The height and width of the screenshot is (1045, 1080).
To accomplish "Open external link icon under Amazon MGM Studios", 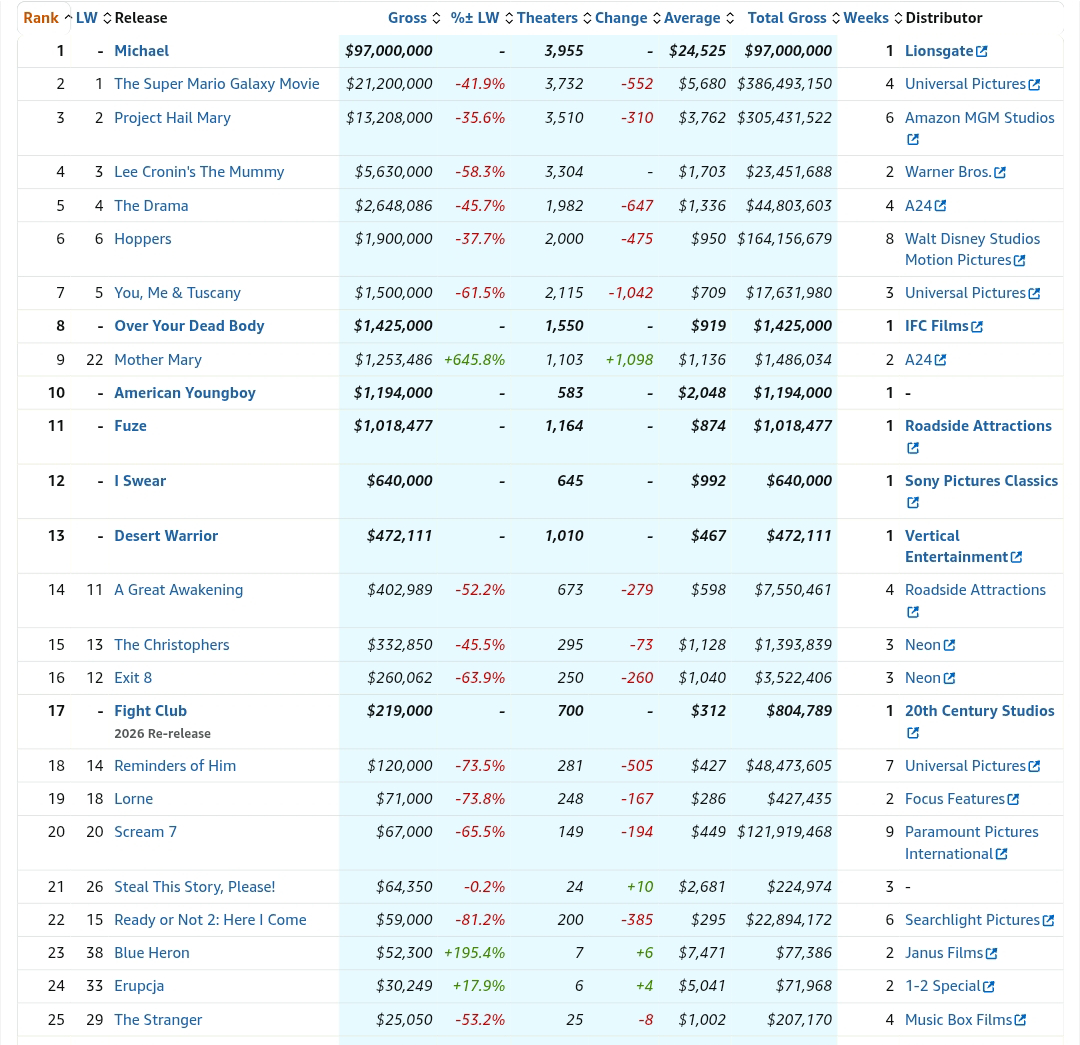I will coord(913,140).
